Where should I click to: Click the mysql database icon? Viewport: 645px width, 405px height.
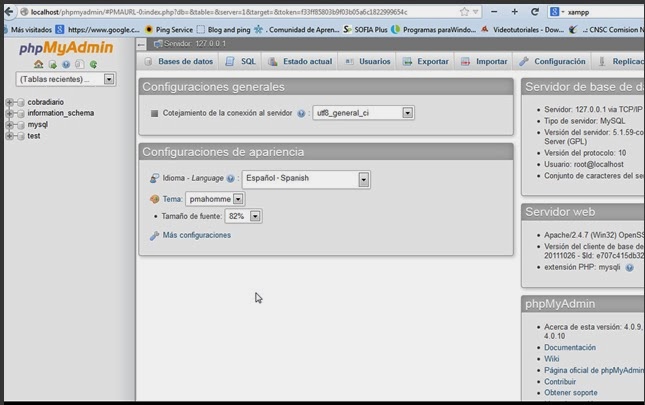pos(21,125)
